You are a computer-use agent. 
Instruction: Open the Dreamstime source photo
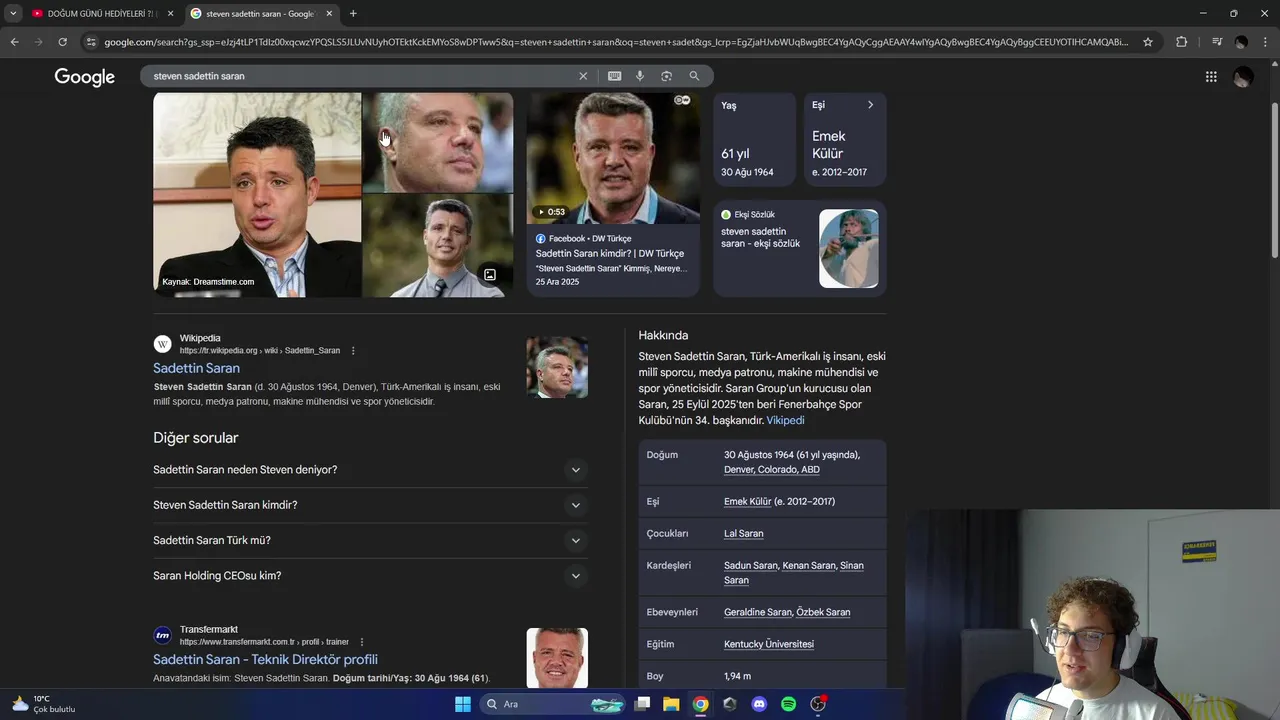click(x=257, y=195)
